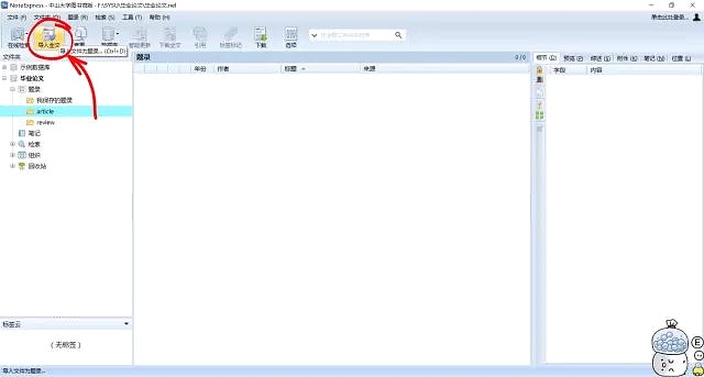Click the 引用 cite toolbar icon

pos(200,37)
